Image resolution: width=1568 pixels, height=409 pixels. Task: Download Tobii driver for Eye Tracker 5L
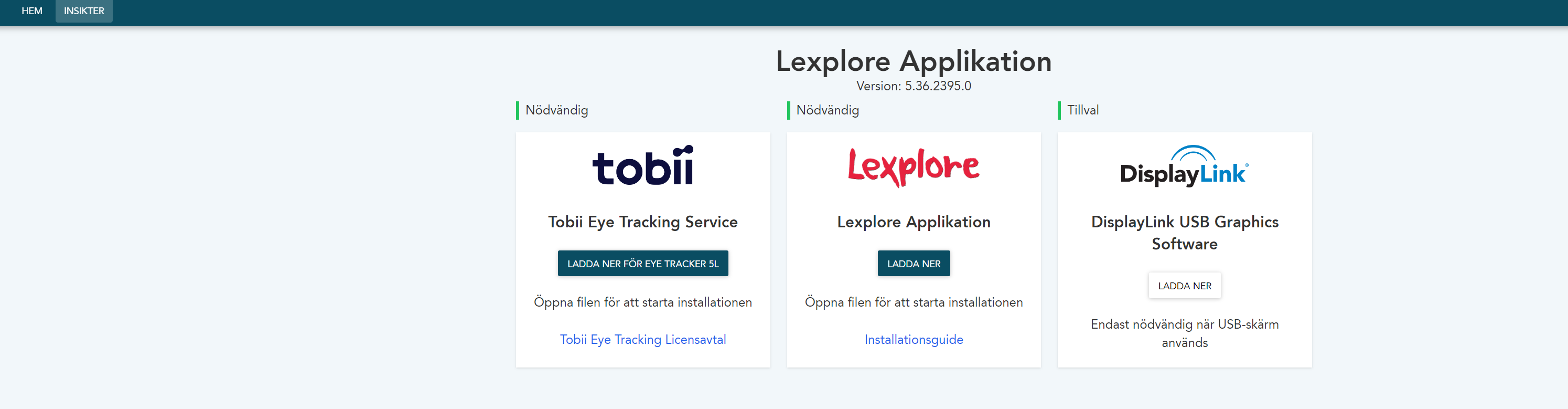pyautogui.click(x=643, y=264)
